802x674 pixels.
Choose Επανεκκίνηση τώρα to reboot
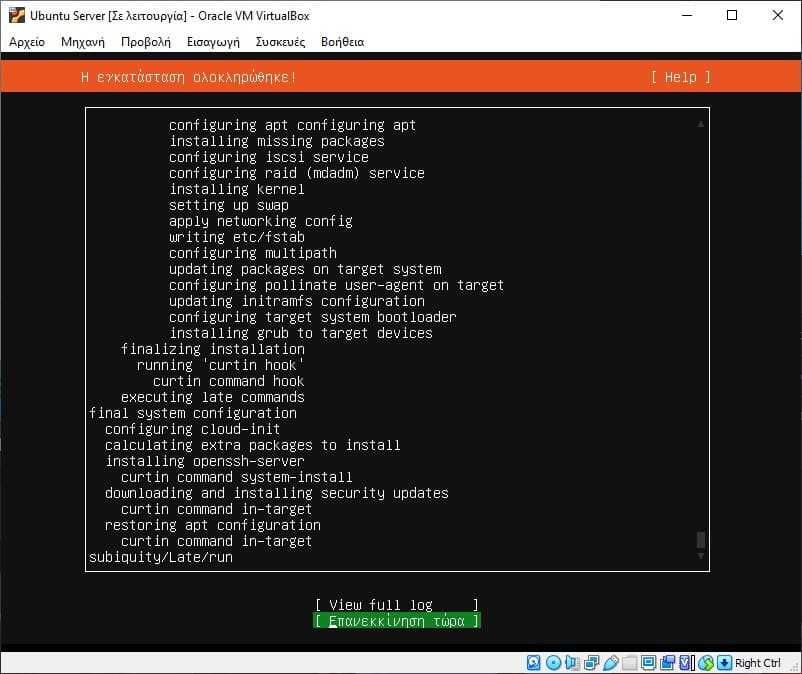(x=397, y=621)
